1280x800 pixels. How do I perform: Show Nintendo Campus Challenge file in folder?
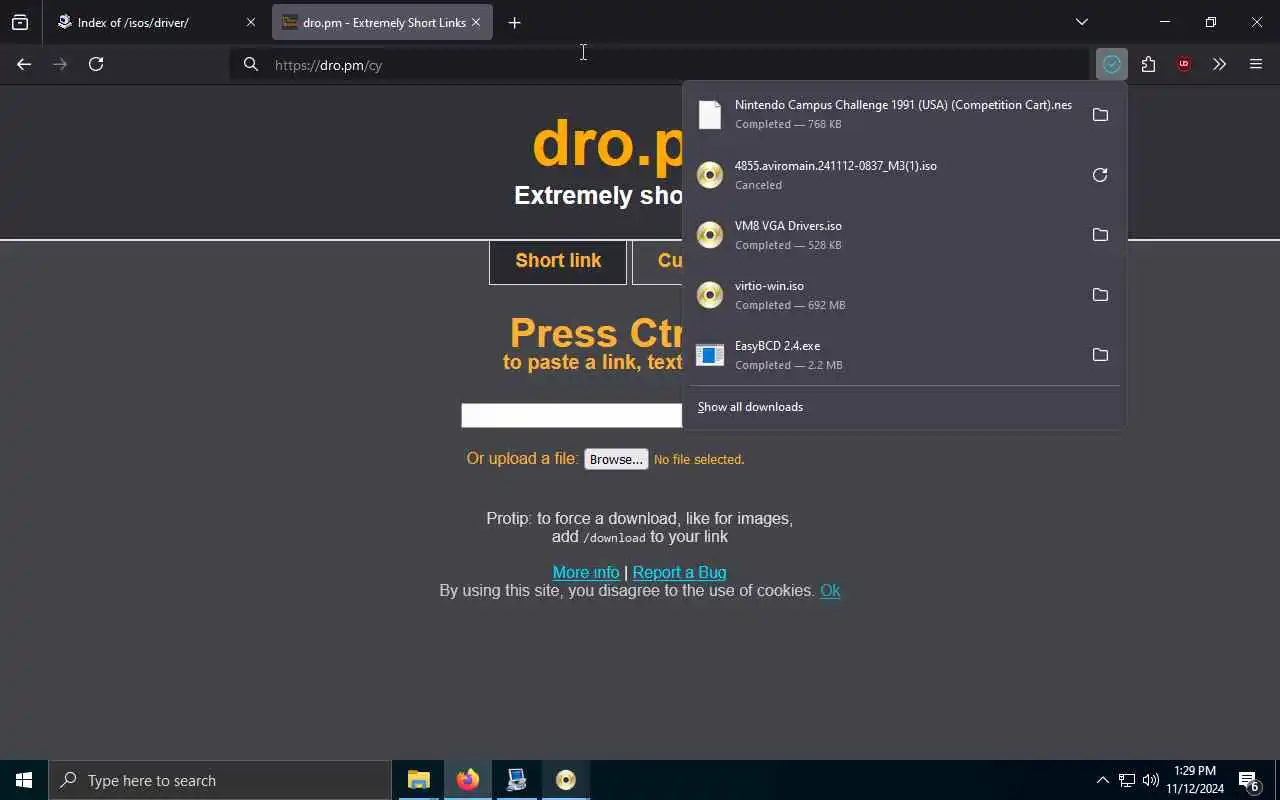(x=1100, y=115)
